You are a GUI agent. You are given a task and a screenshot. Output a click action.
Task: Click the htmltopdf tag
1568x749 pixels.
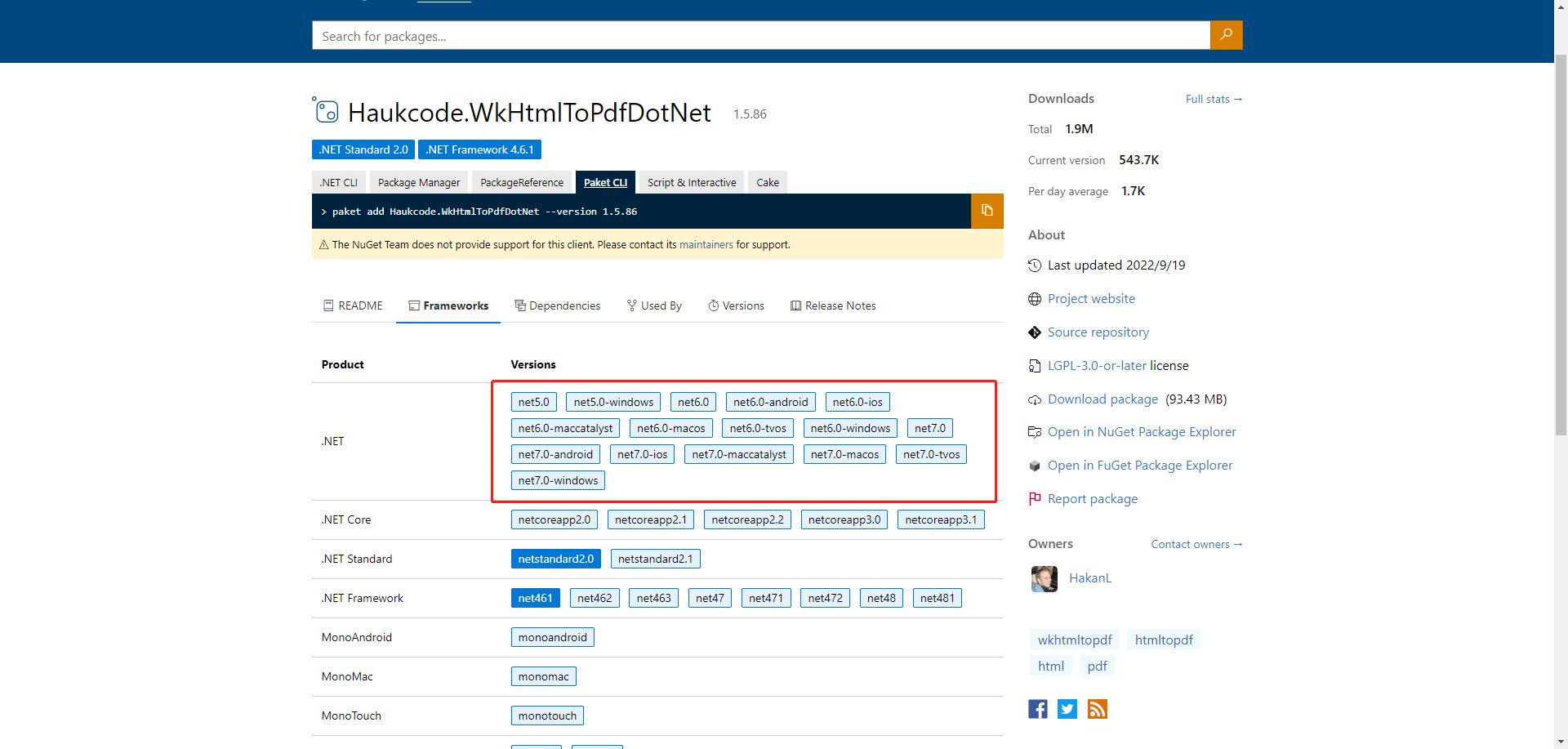click(1164, 640)
